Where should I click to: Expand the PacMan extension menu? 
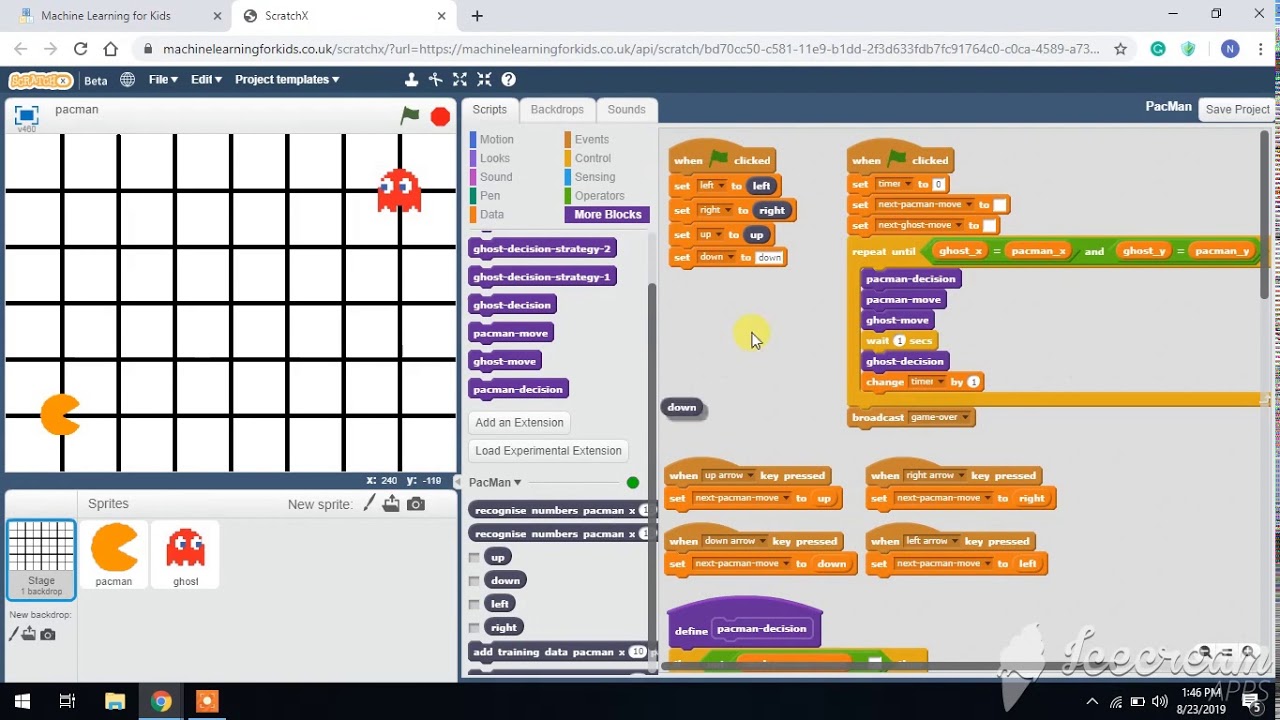(495, 482)
